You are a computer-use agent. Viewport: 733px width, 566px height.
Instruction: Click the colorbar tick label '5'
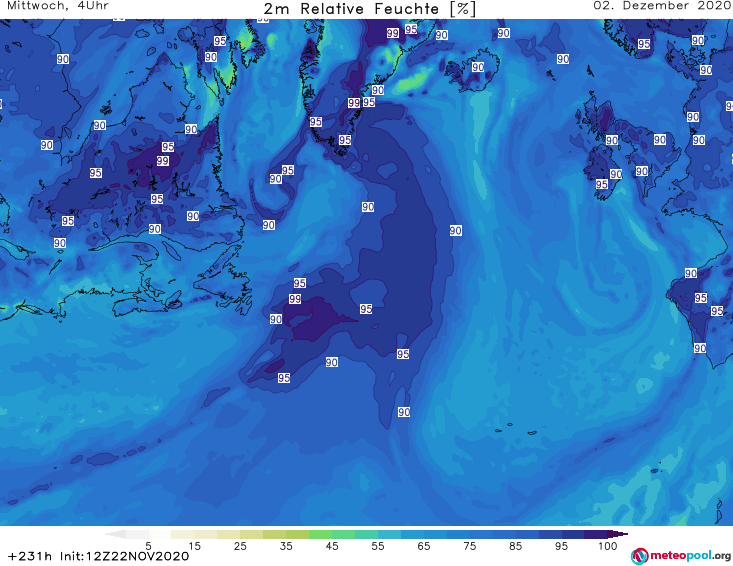(x=148, y=546)
